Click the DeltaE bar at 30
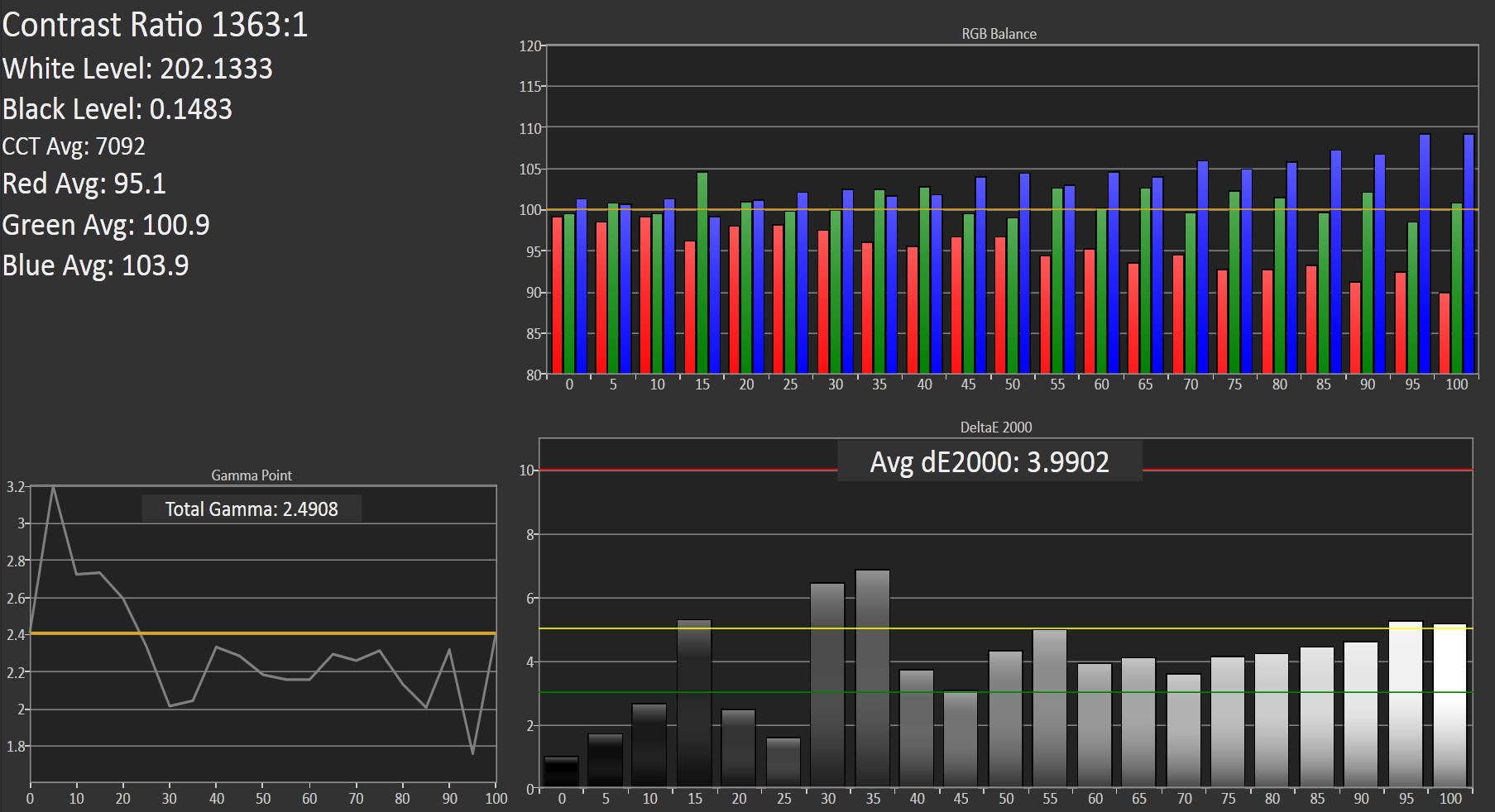The width and height of the screenshot is (1495, 812). [828, 685]
